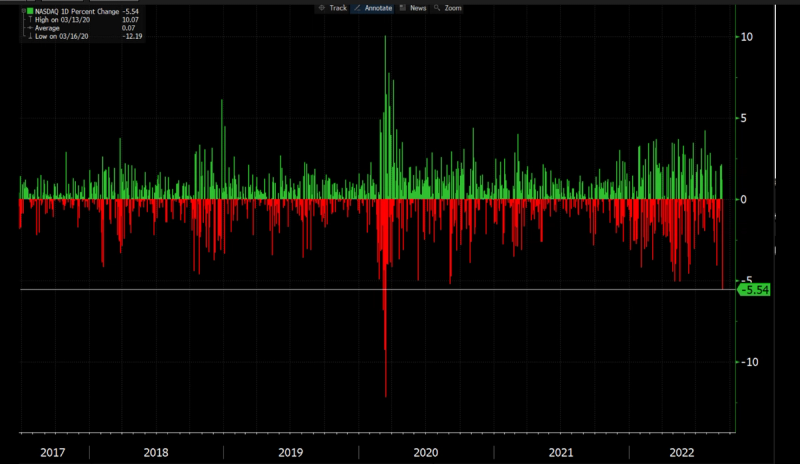800x464 pixels.
Task: Click the -5.54 value tag on the axis
Action: point(755,290)
